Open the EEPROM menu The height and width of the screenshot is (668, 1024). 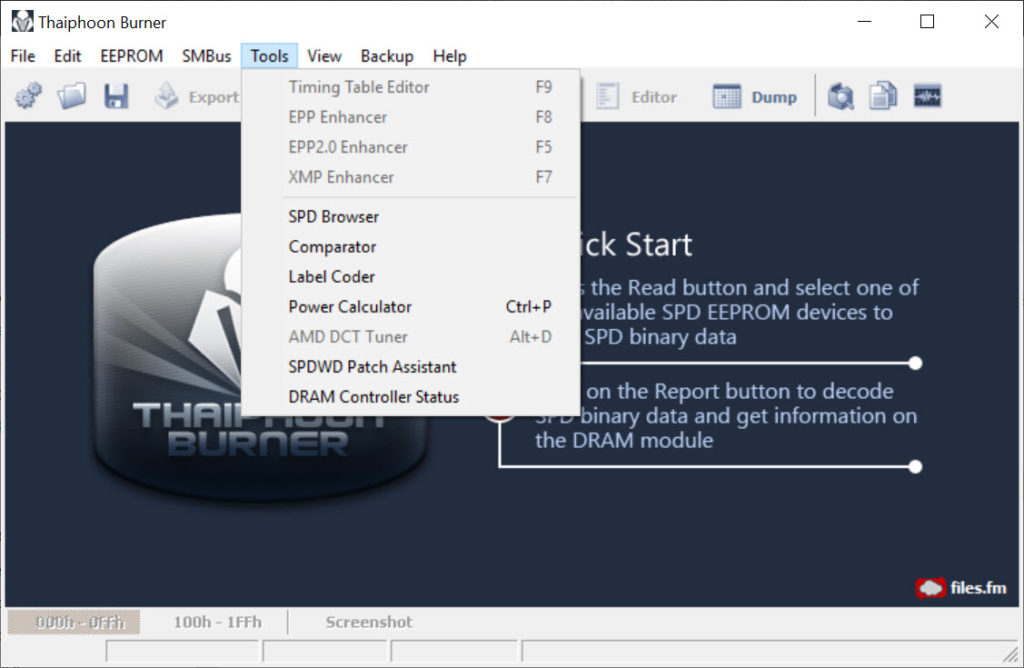(131, 56)
